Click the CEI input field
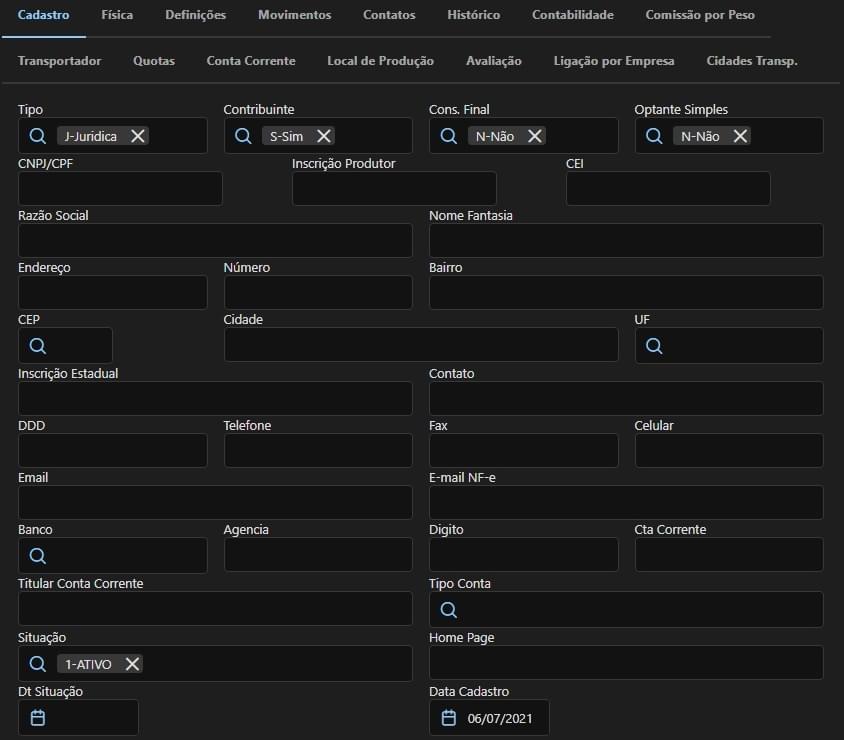844x740 pixels. (x=668, y=188)
